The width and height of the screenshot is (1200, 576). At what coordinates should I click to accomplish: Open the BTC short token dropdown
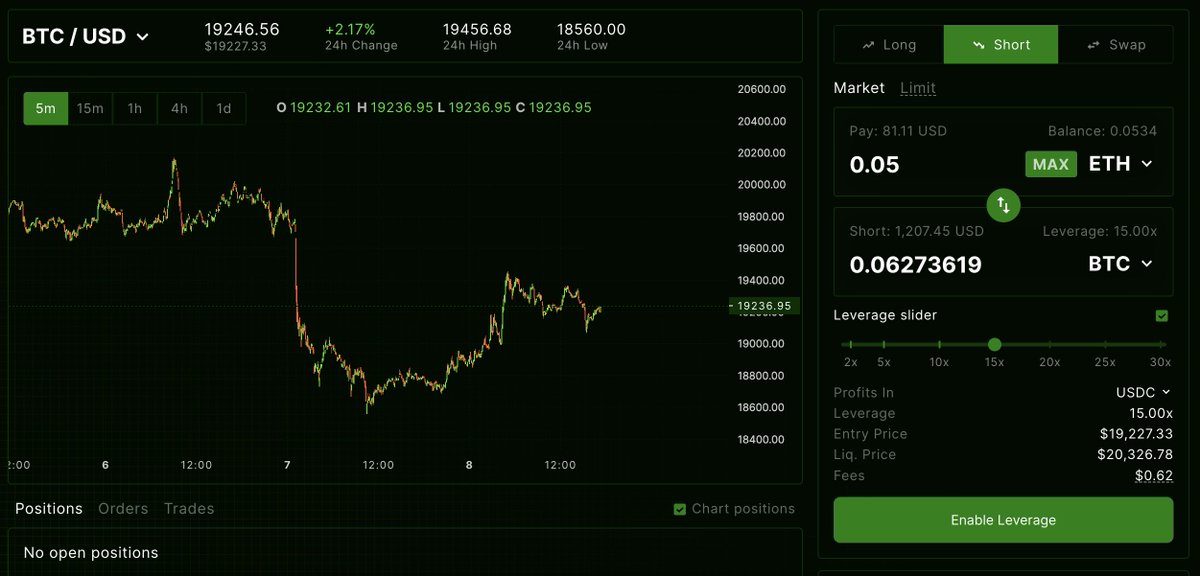[x=1120, y=263]
